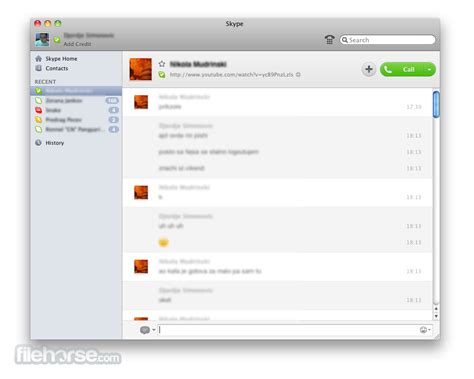Click the yellow smiley emoticon message
The height and width of the screenshot is (379, 474).
[x=163, y=242]
